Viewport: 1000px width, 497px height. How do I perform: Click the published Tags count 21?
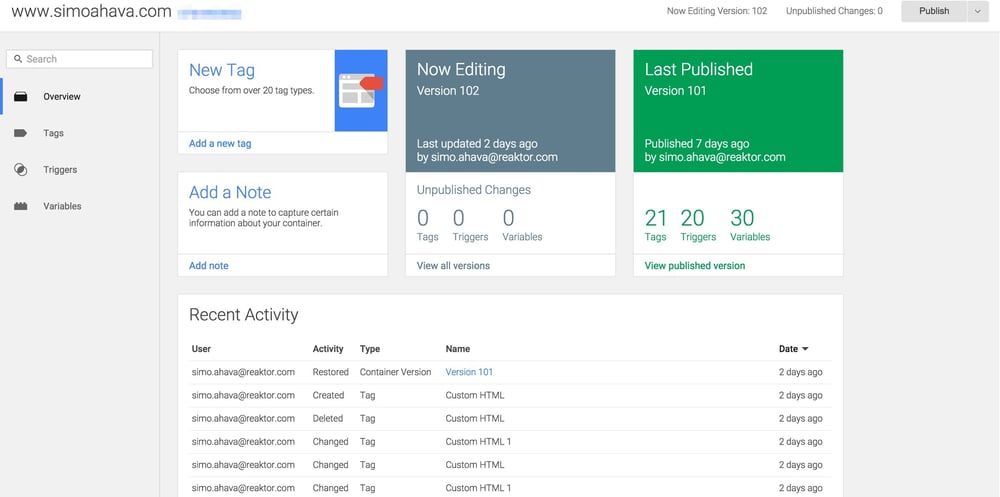click(x=655, y=218)
